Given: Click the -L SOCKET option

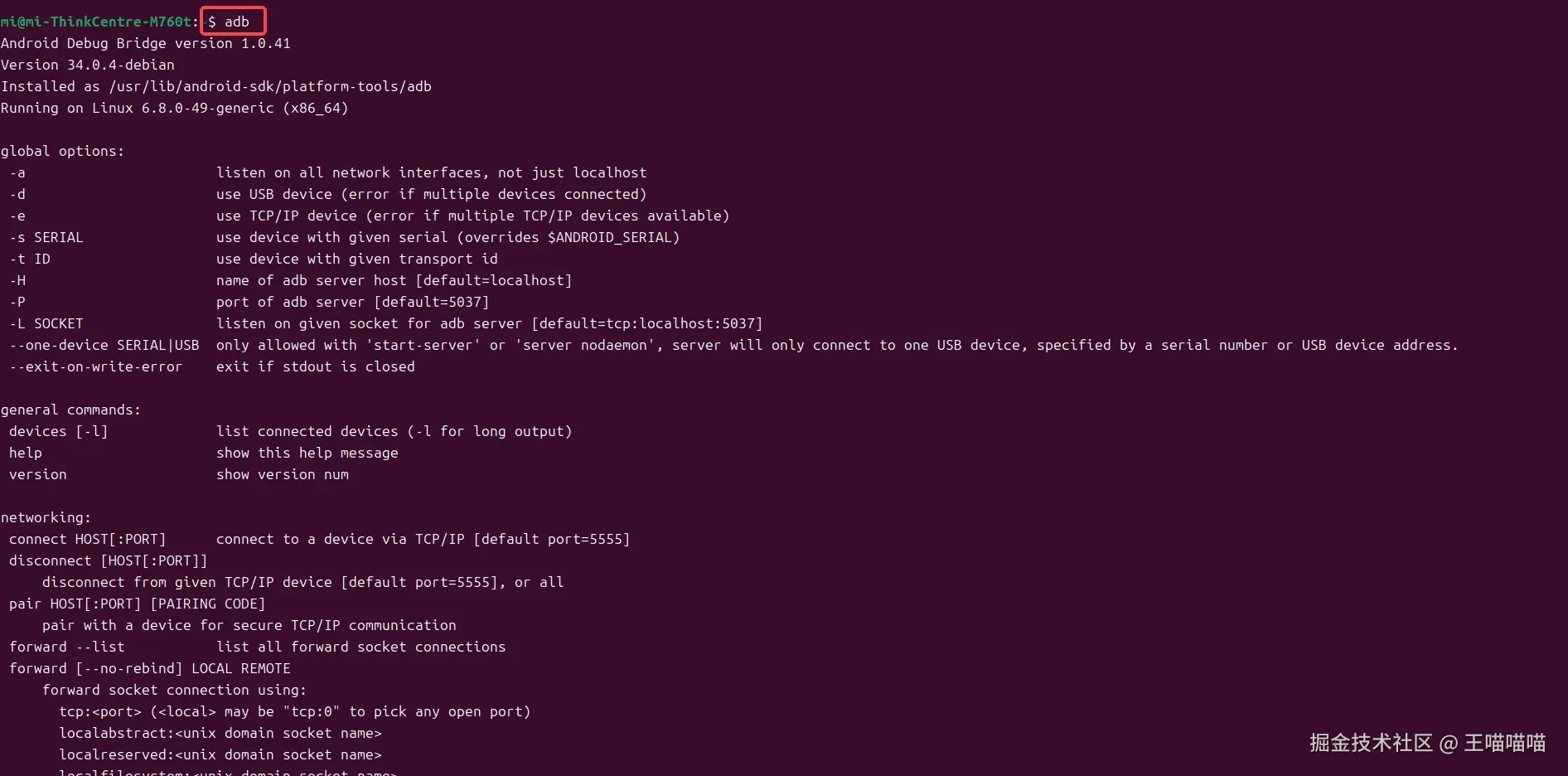Looking at the screenshot, I should (46, 323).
